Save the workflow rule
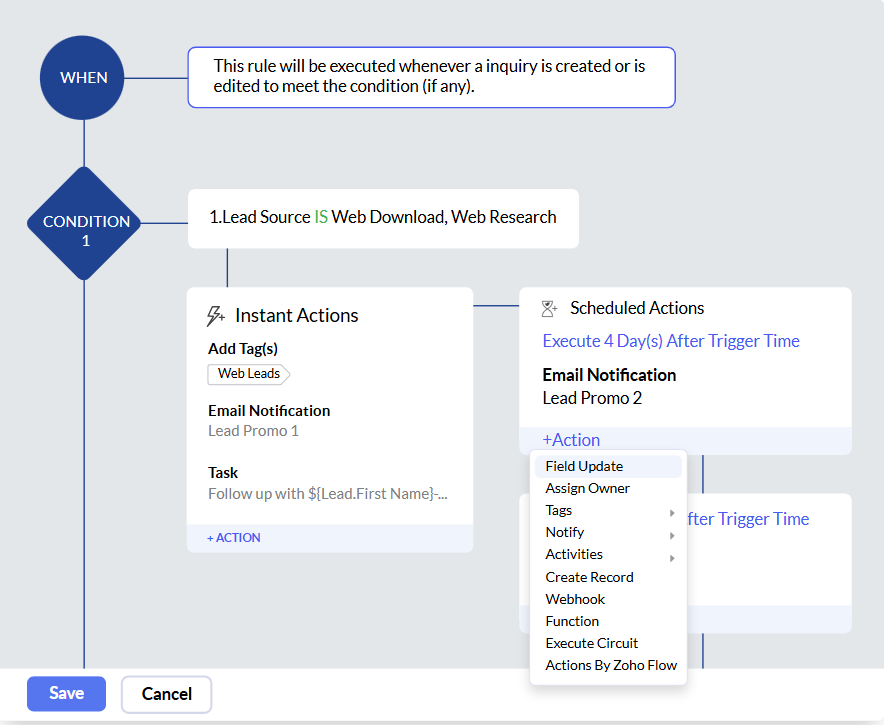 point(67,693)
